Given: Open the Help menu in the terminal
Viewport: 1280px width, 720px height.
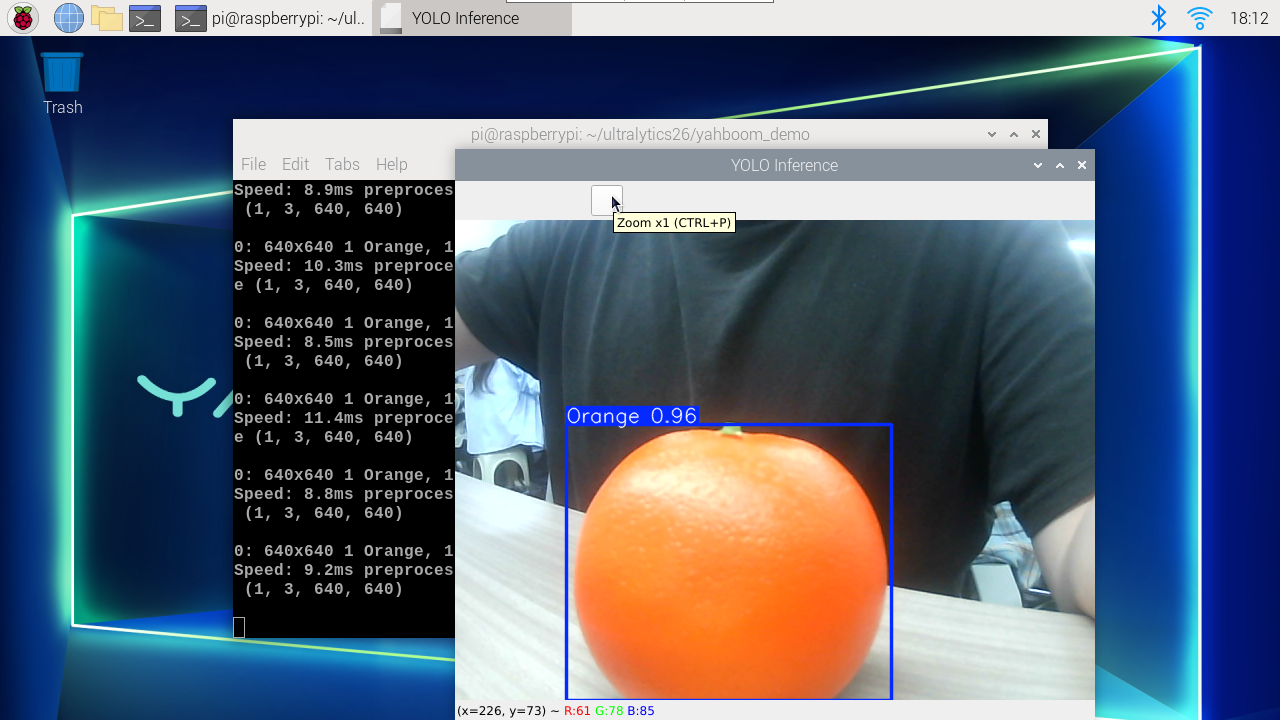Looking at the screenshot, I should [391, 164].
